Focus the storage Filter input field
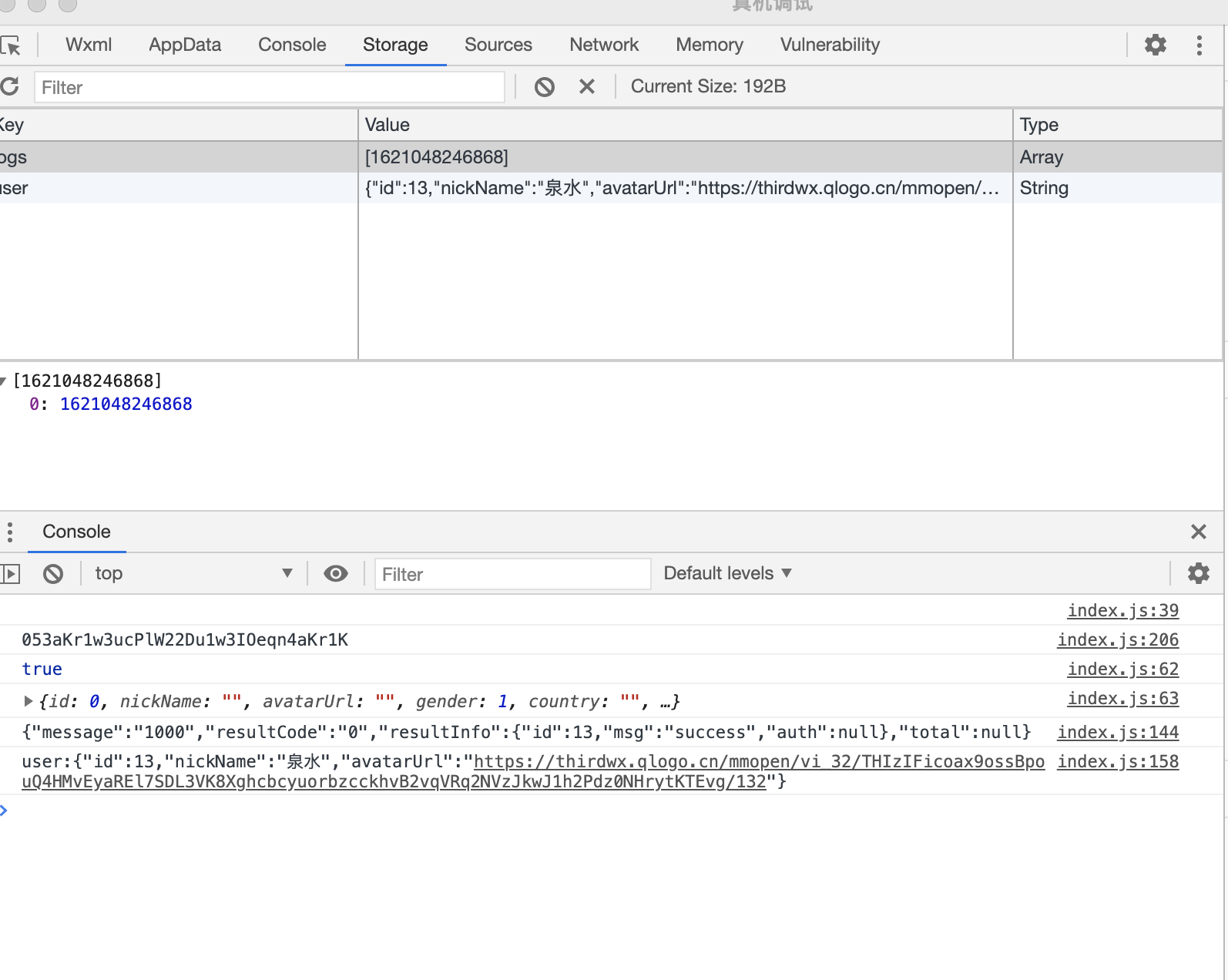This screenshot has width=1228, height=980. (270, 87)
